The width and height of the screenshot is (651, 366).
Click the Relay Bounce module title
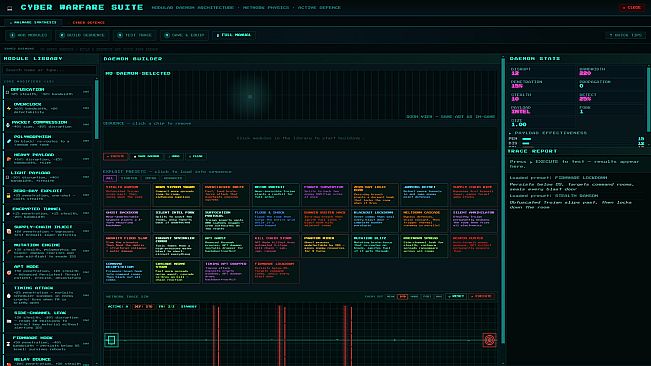(32, 359)
